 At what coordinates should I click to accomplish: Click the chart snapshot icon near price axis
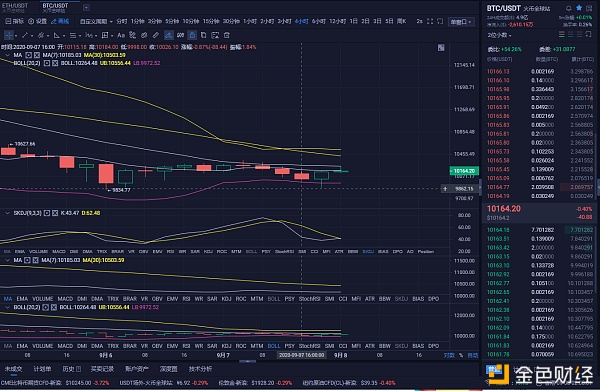[441, 48]
